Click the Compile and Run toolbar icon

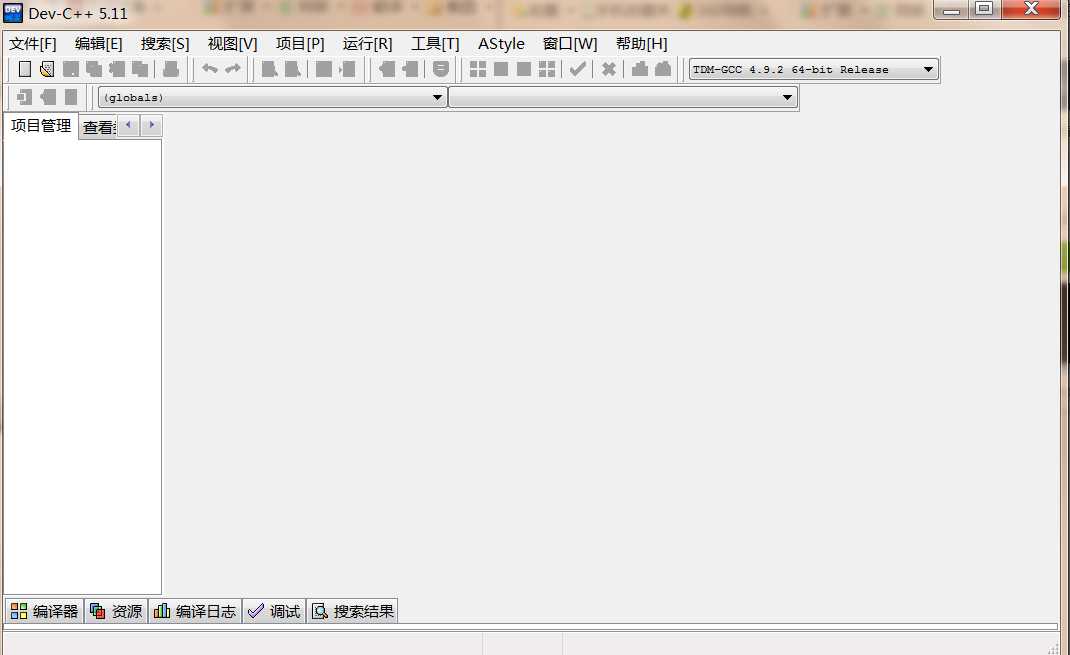[x=524, y=69]
